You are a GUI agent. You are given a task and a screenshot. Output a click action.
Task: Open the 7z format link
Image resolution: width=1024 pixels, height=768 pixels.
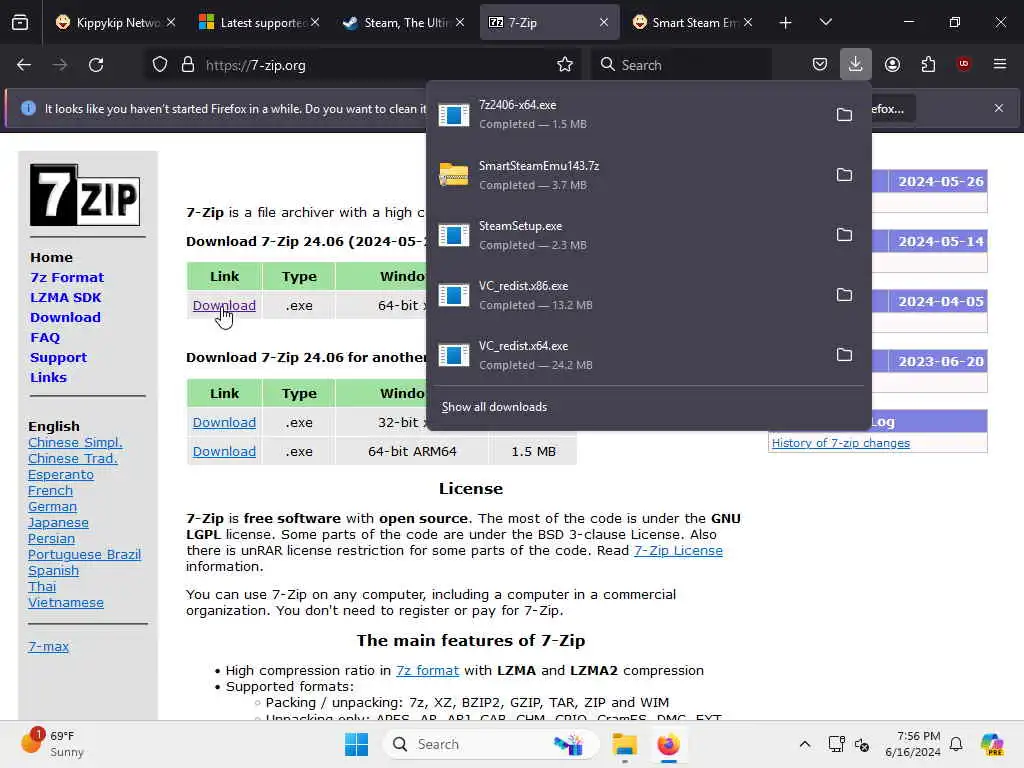(427, 671)
